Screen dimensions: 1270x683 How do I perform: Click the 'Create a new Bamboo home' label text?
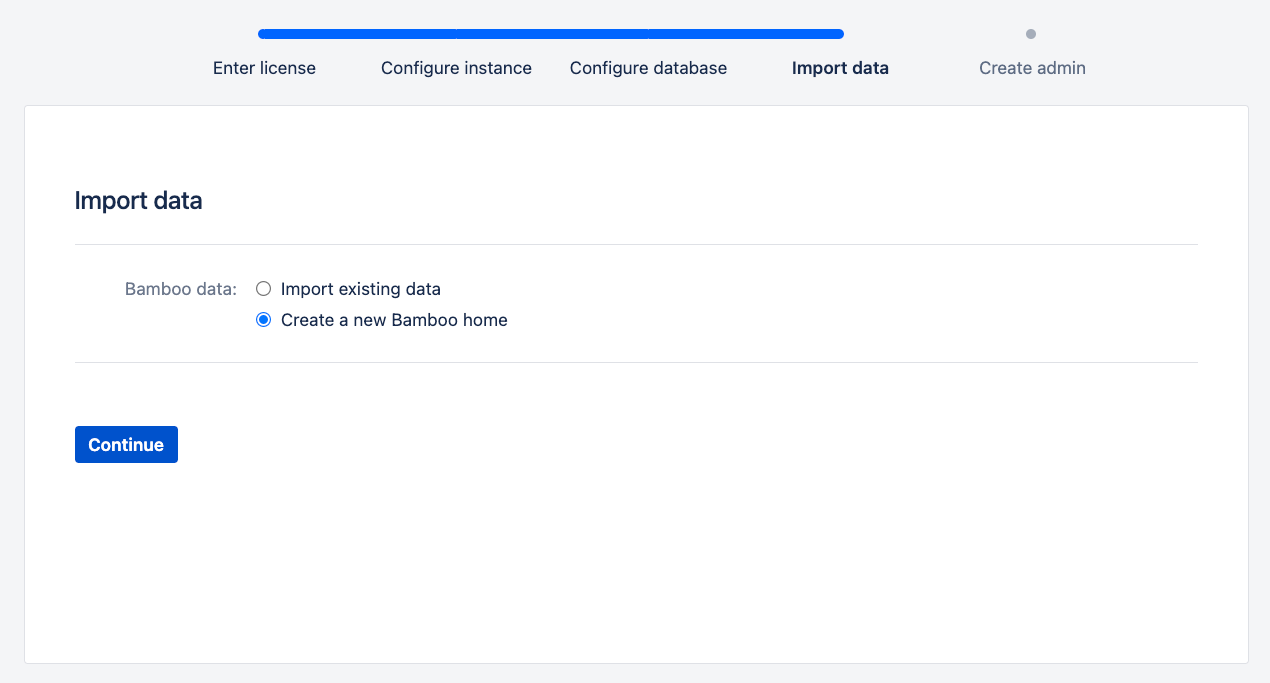pos(394,320)
